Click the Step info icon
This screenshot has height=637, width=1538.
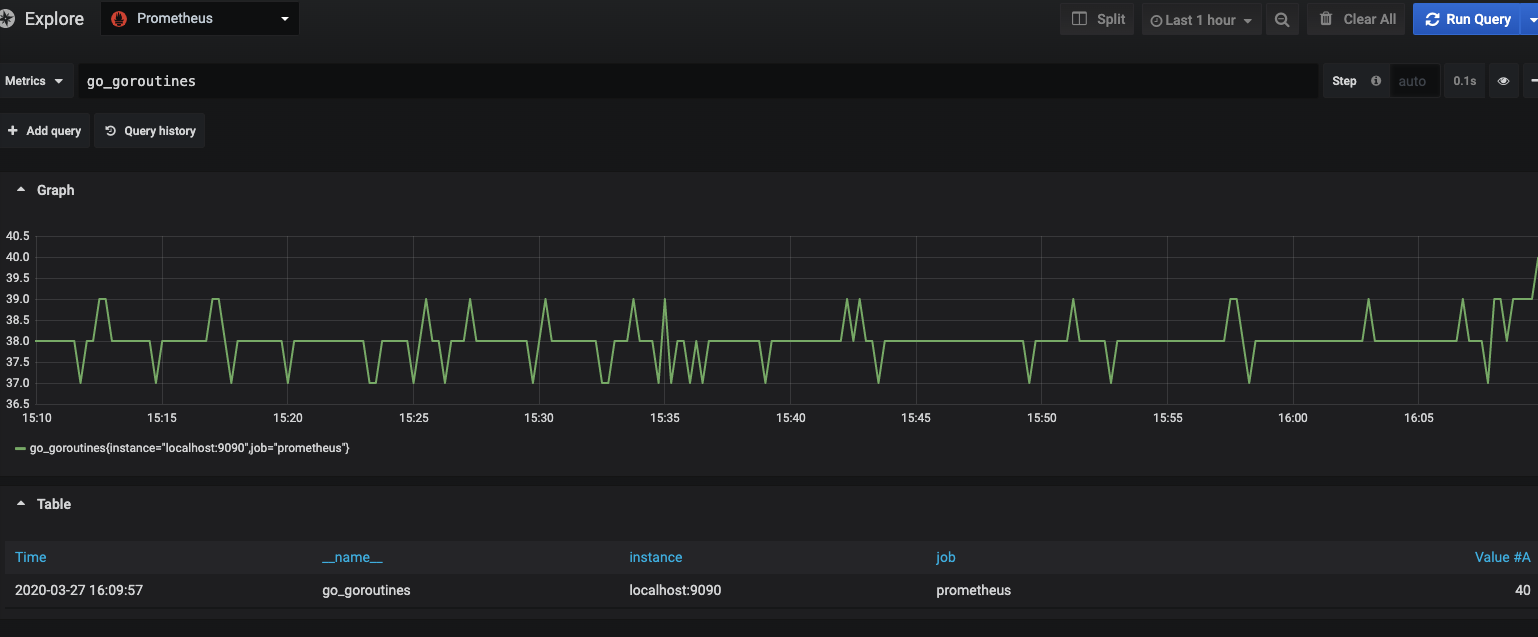pyautogui.click(x=1375, y=81)
